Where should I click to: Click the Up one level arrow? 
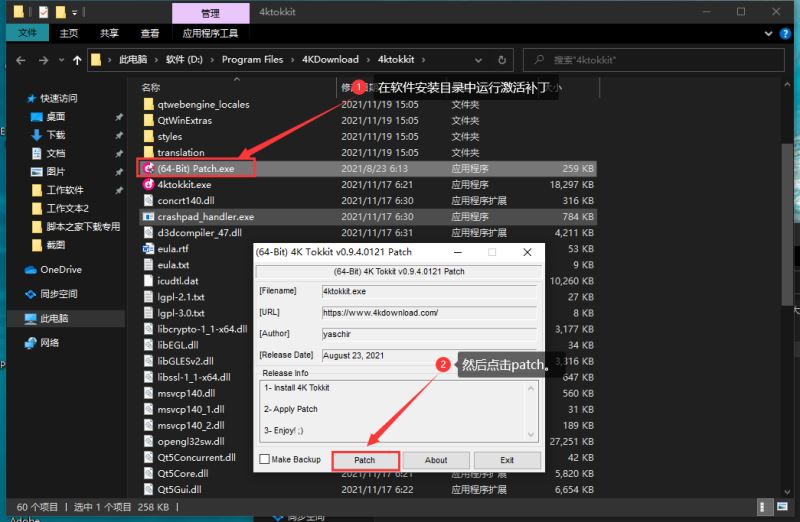pos(77,60)
